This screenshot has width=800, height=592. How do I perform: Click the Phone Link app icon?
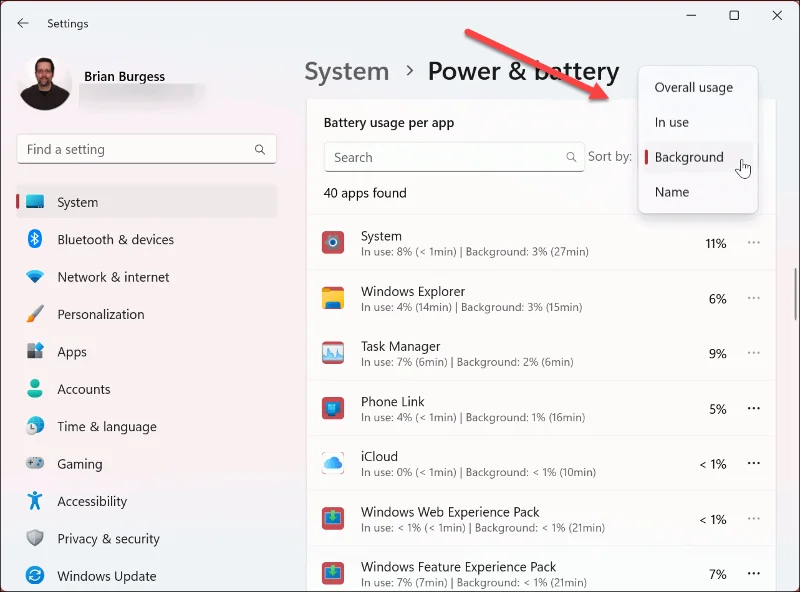[x=333, y=408]
